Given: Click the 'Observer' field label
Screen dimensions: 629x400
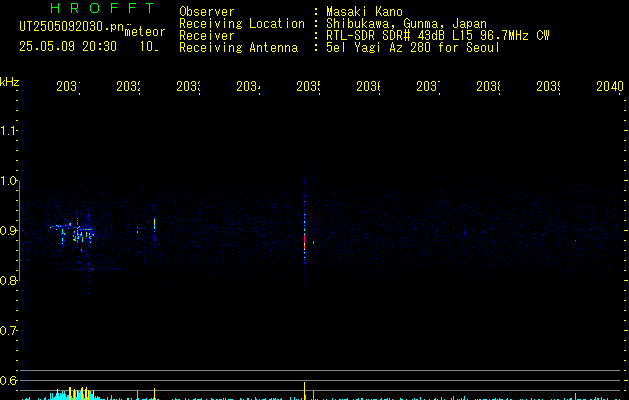Looking at the screenshot, I should coord(207,12).
